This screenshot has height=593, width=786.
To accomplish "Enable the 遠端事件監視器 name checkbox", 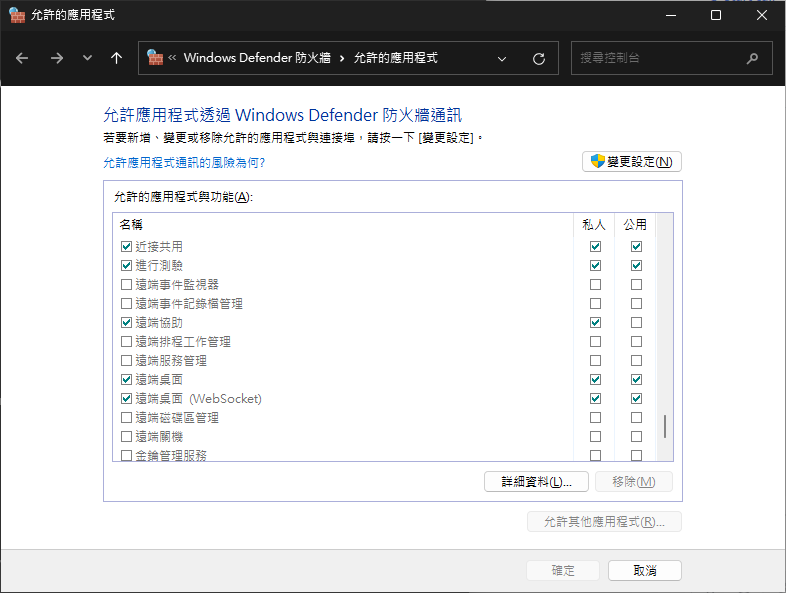I will (x=126, y=285).
